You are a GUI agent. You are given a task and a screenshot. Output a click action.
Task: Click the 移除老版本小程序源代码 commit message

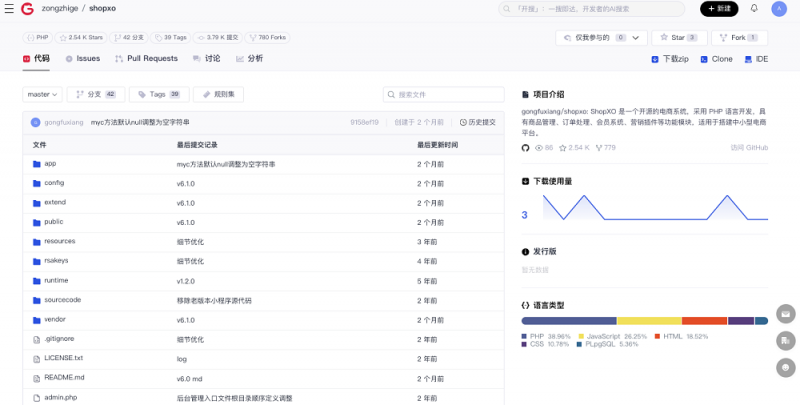tap(214, 301)
